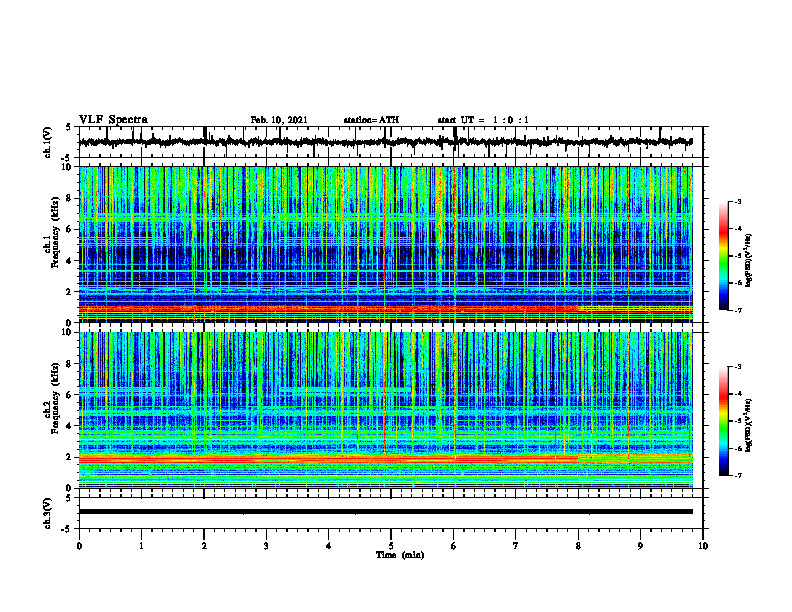792x612 pixels.
Task: Click the '5' tick on ch.1 voltage axis
Action: [69, 128]
